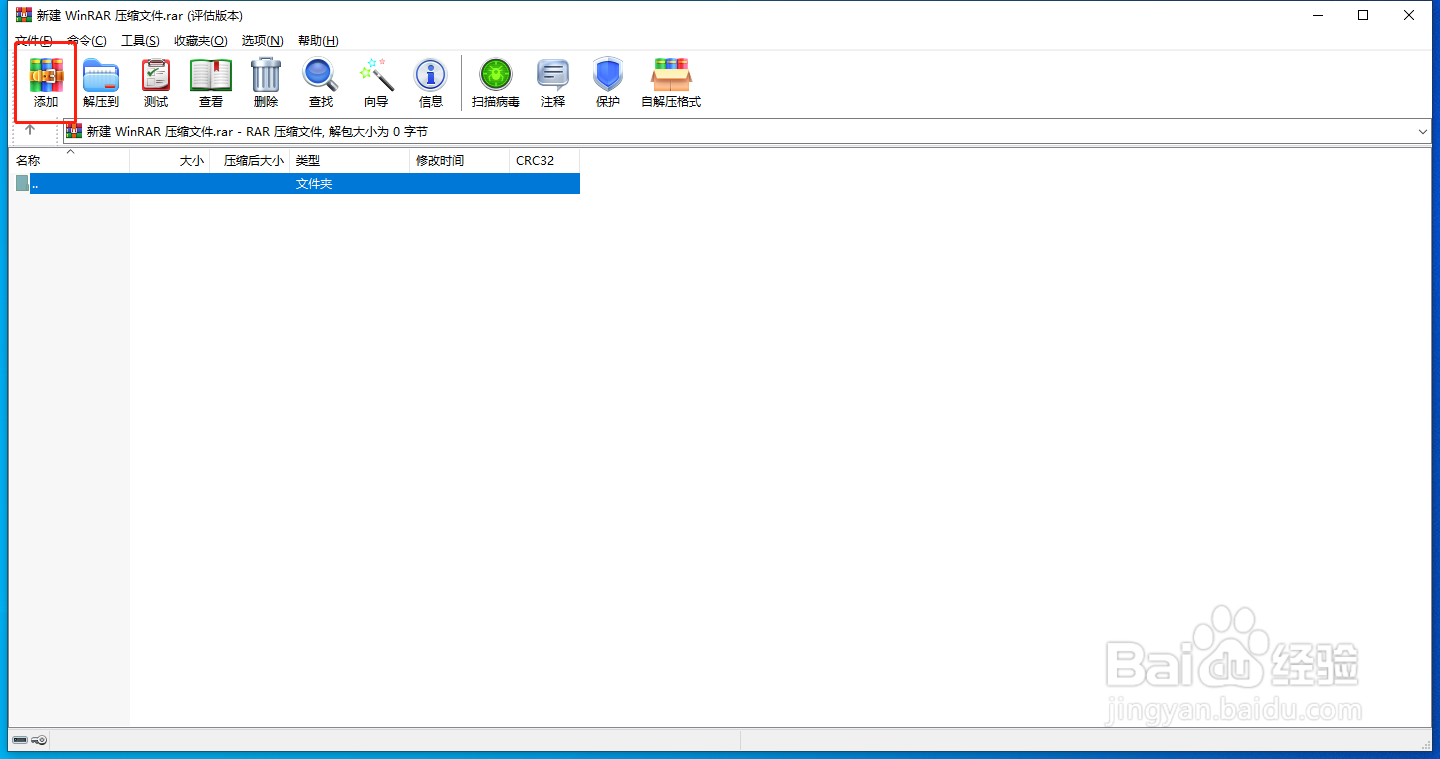Image resolution: width=1440 pixels, height=759 pixels.
Task: Open the Commands (命令) menu
Action: tap(86, 41)
